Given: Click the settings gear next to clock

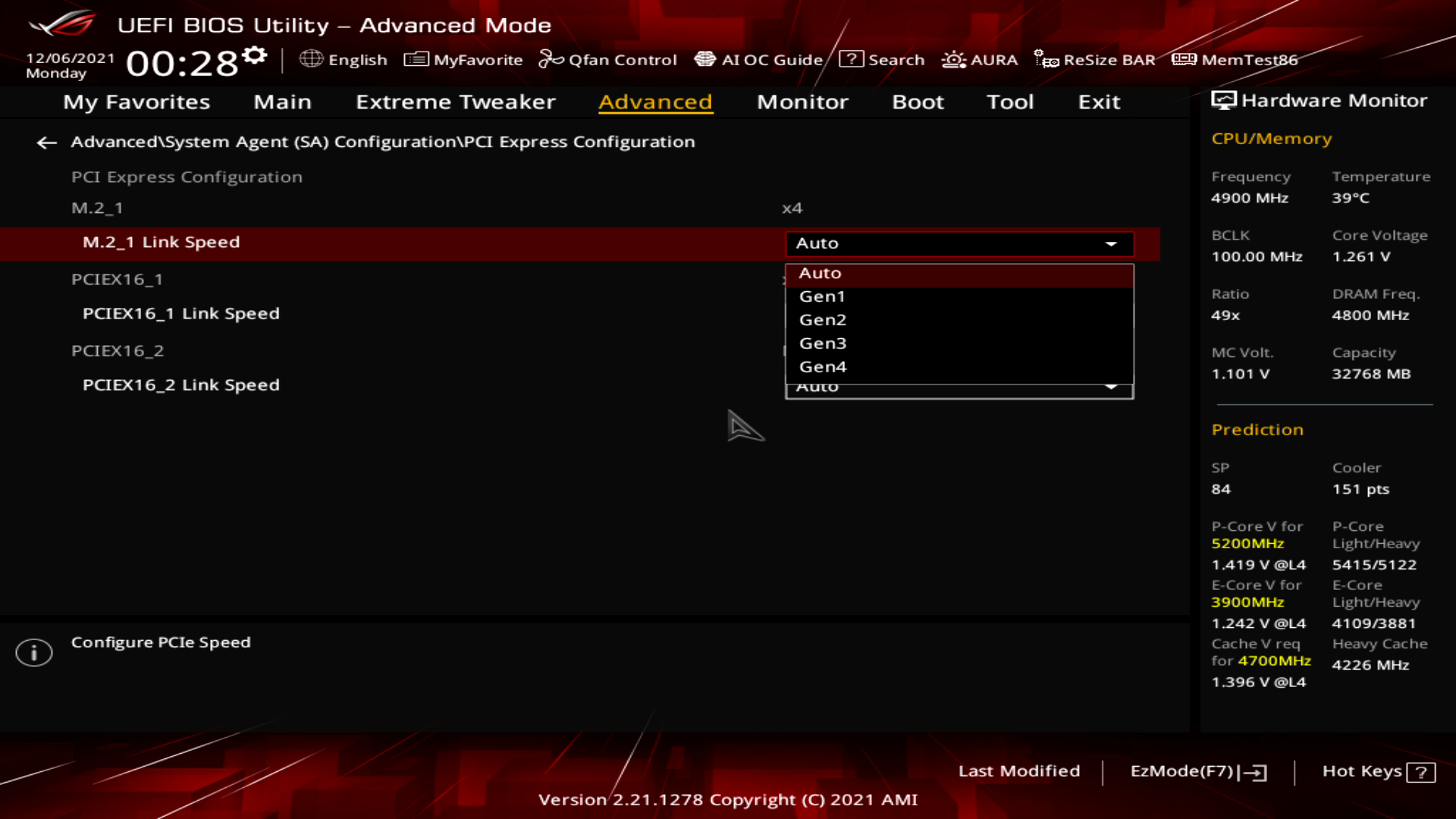Looking at the screenshot, I should [x=256, y=55].
